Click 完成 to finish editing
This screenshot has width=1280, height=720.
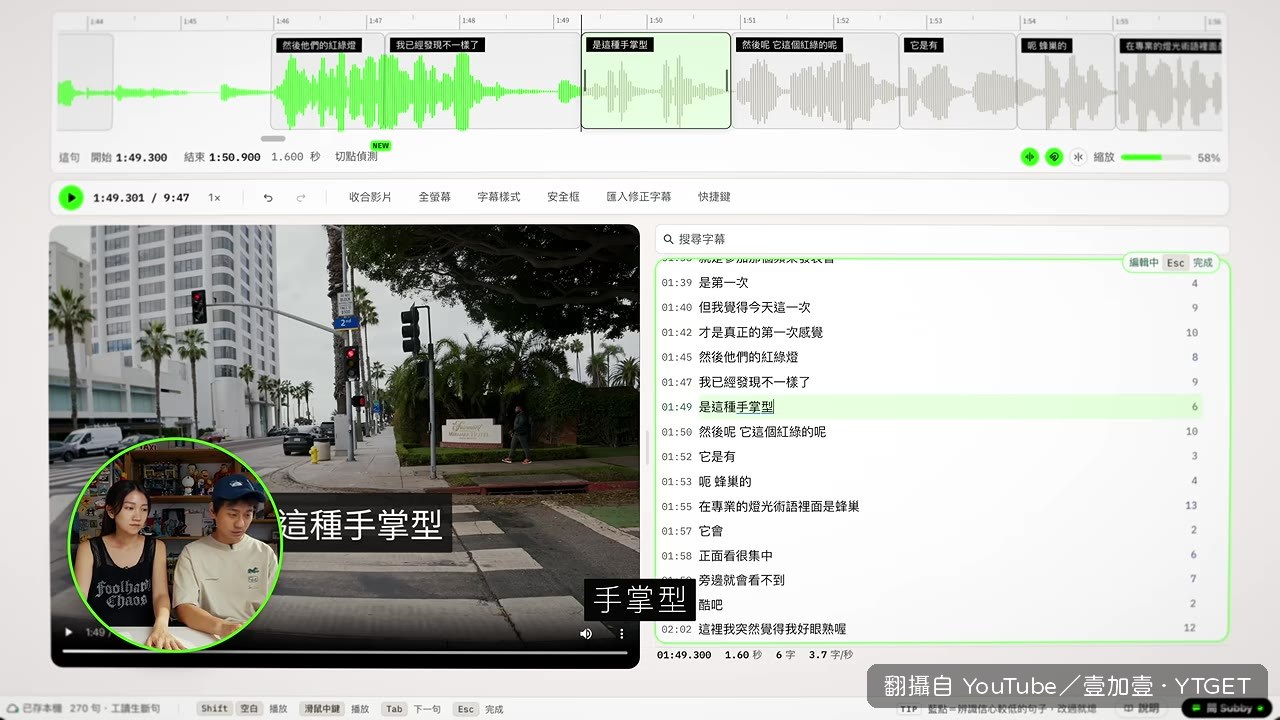tap(1202, 263)
